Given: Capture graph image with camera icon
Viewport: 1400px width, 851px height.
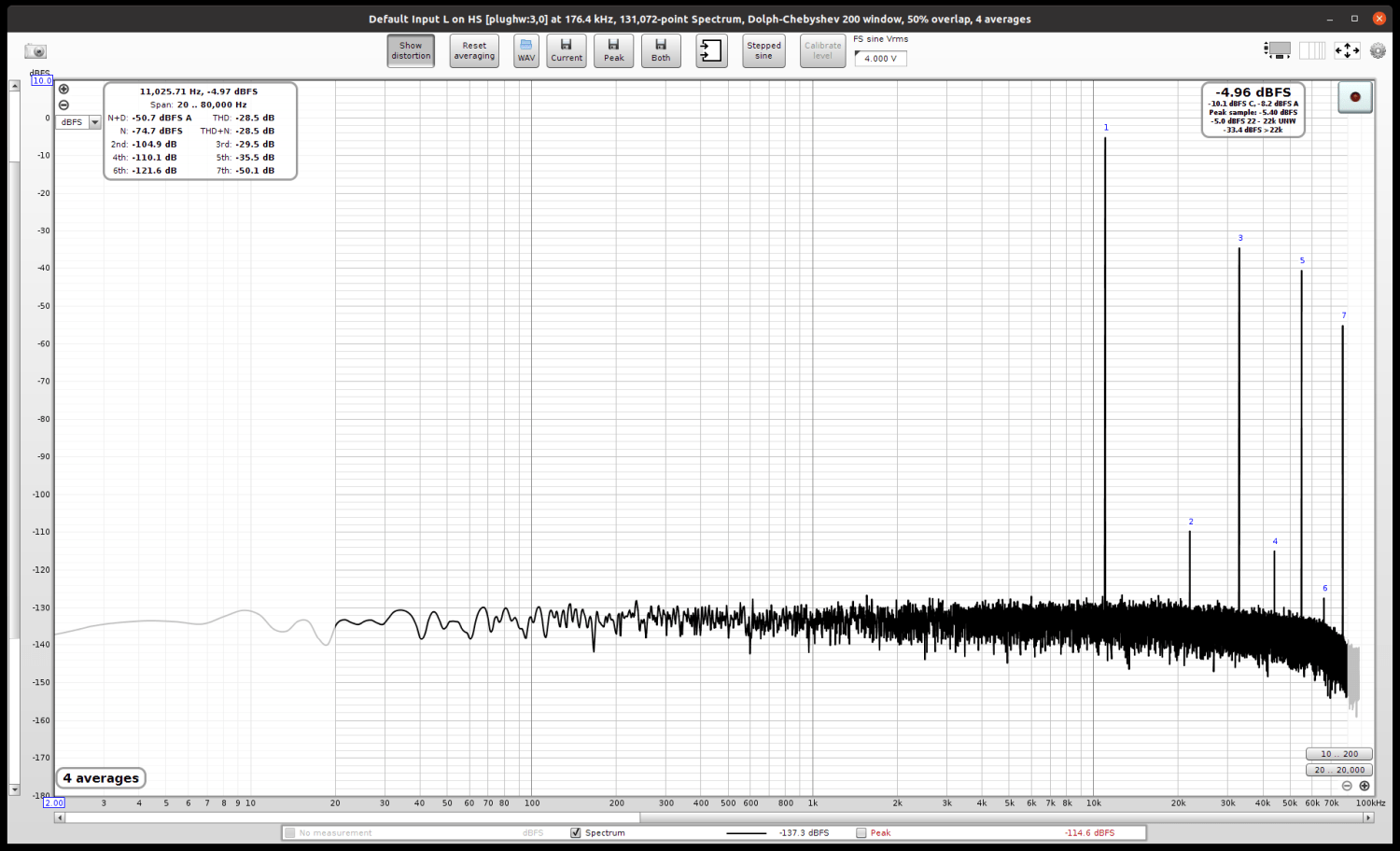Looking at the screenshot, I should click(35, 50).
